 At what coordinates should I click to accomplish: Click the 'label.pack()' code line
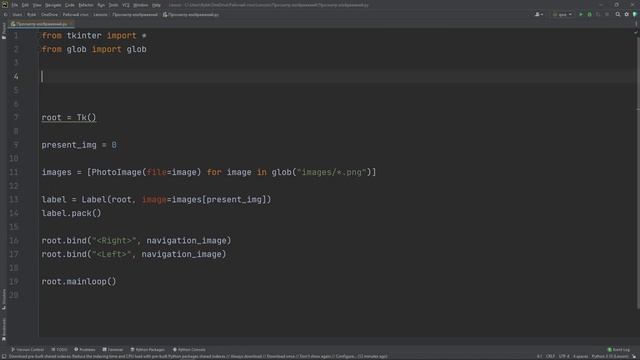coord(71,213)
